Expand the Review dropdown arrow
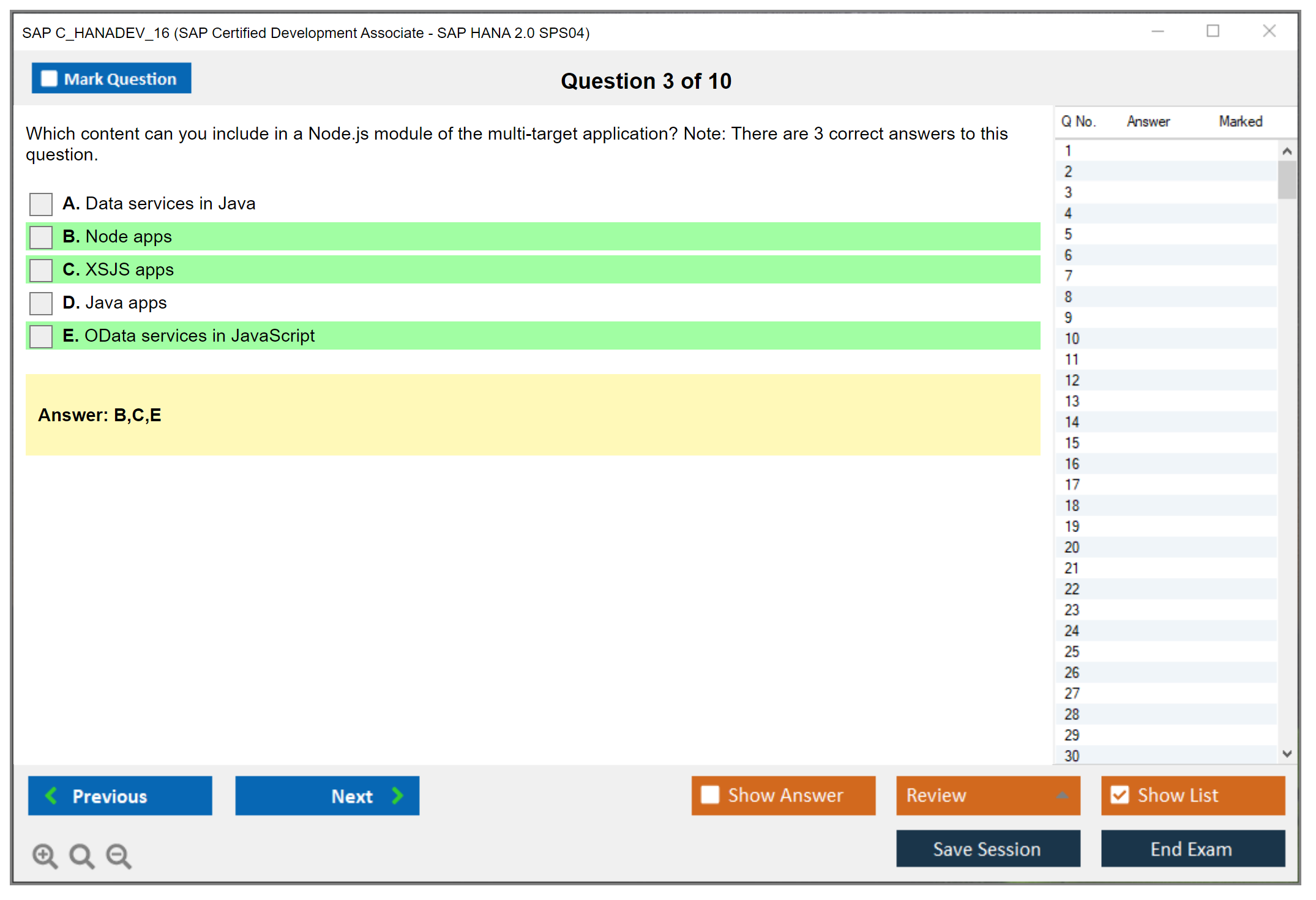This screenshot has width=1316, height=900. point(1062,795)
